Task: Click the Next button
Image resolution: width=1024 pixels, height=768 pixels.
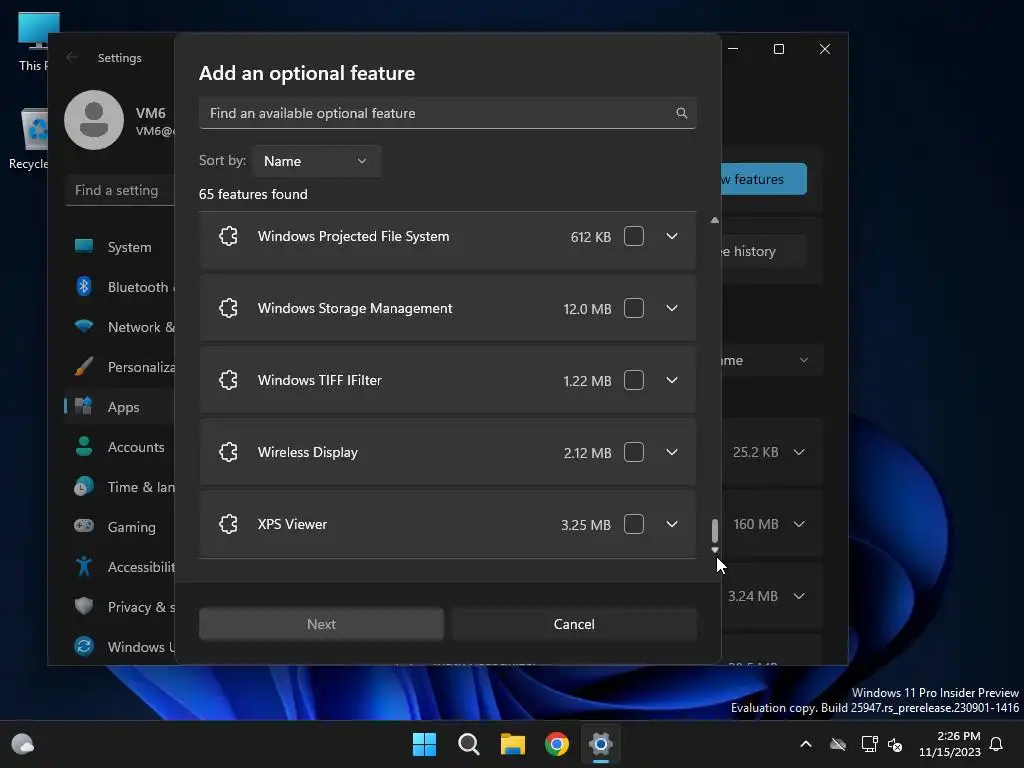Action: coord(321,624)
